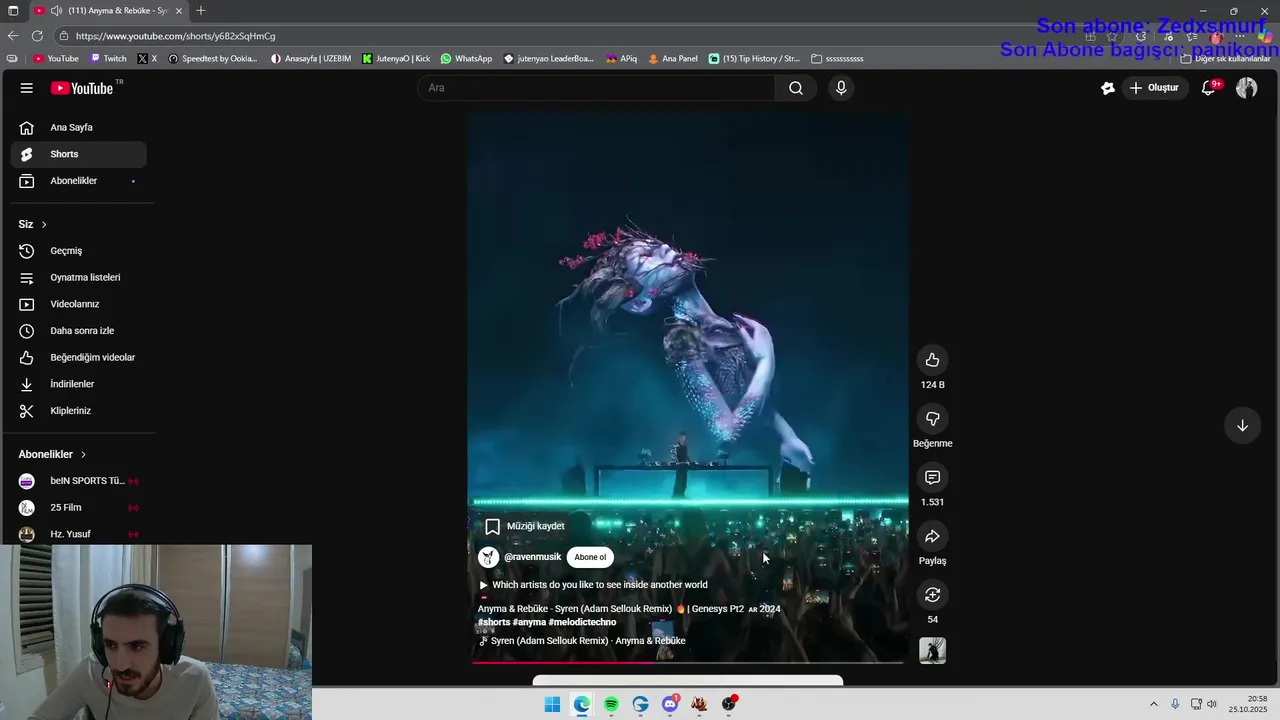The image size is (1280, 720).
Task: Open the Hz. Yusuf subscription channel
Action: (79, 534)
